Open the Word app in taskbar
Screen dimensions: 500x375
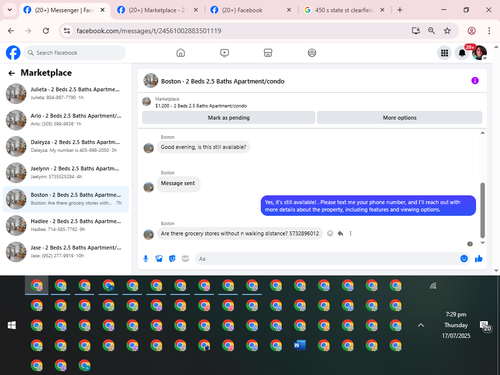point(300,345)
